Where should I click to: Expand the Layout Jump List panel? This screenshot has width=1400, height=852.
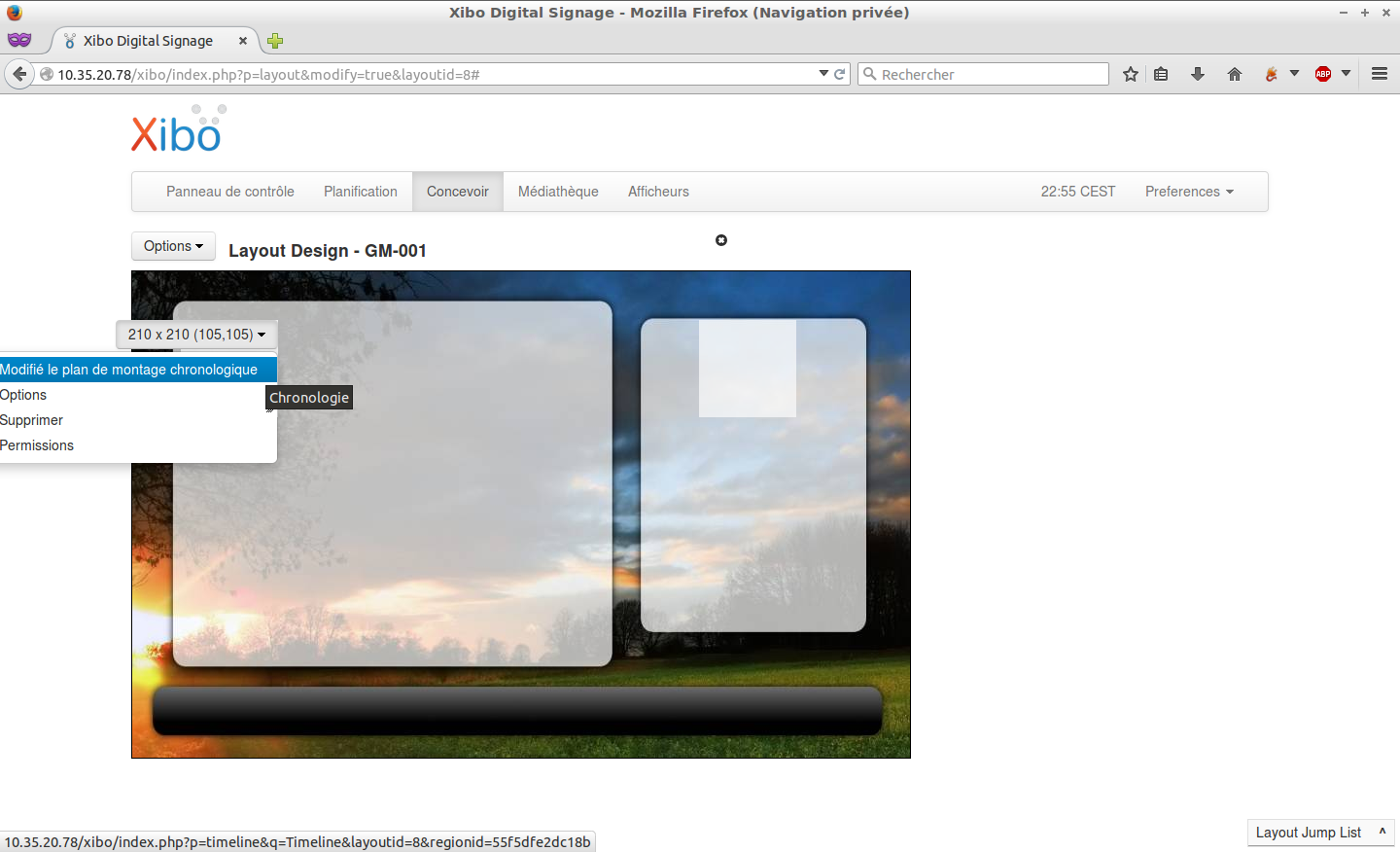coord(1319,833)
